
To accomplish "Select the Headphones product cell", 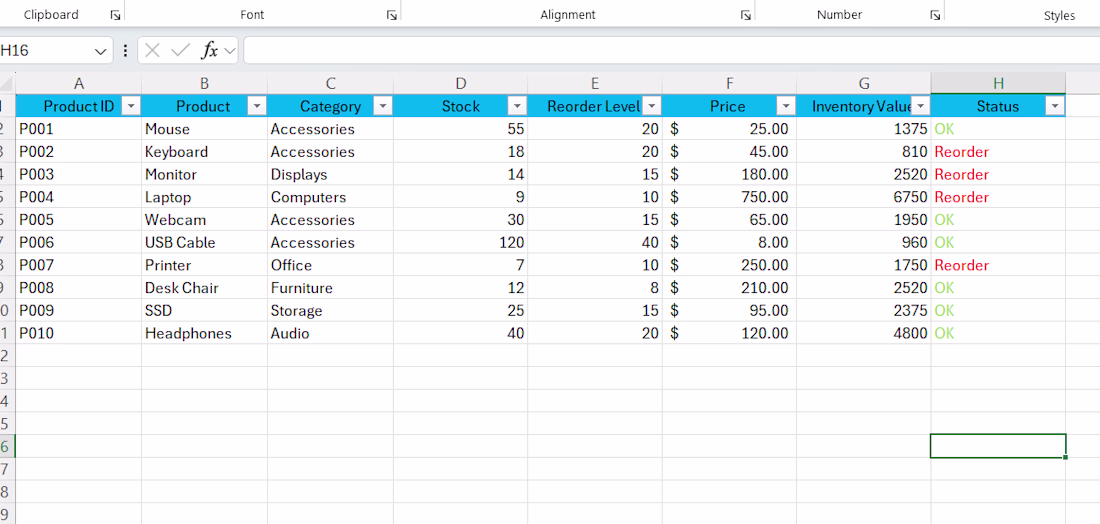I will (x=204, y=333).
